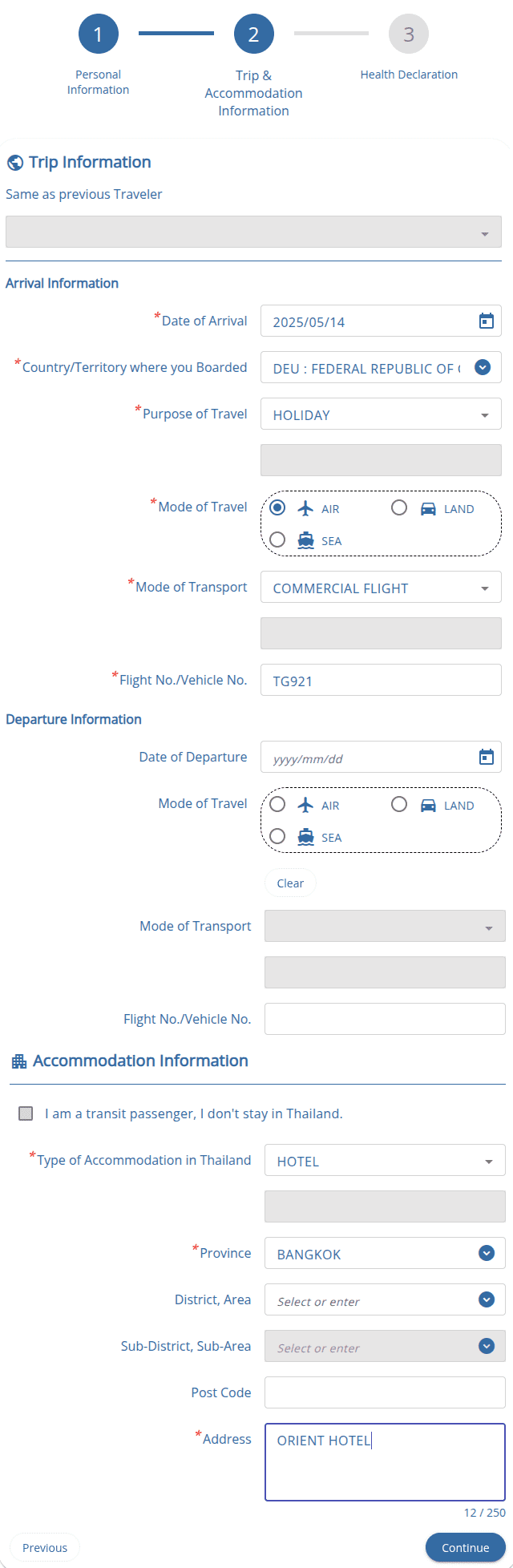This screenshot has height=1568, width=513.
Task: Open the Date of Departure calendar icon
Action: [x=486, y=758]
